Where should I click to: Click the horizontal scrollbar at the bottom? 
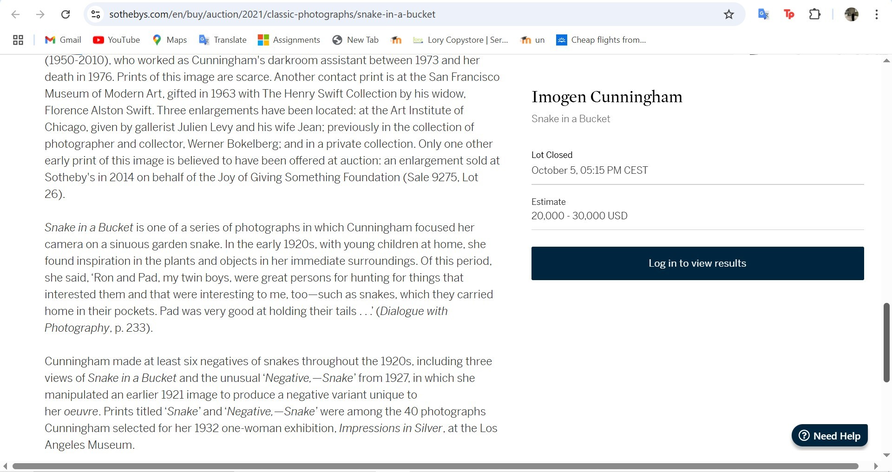(440, 466)
